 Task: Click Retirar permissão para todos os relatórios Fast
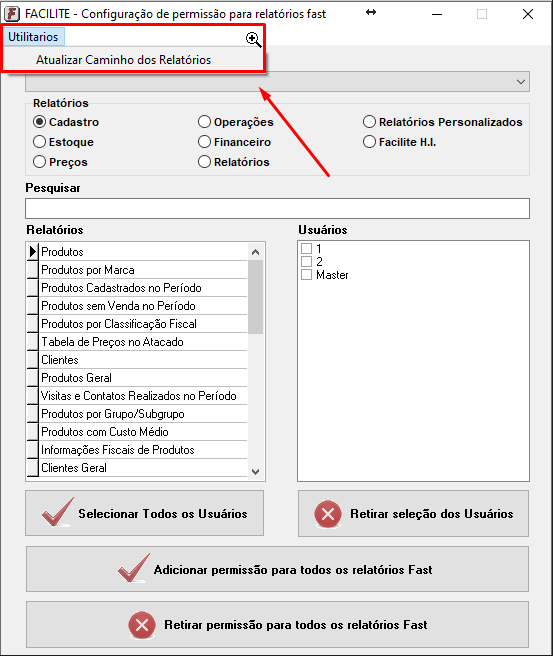point(277,625)
